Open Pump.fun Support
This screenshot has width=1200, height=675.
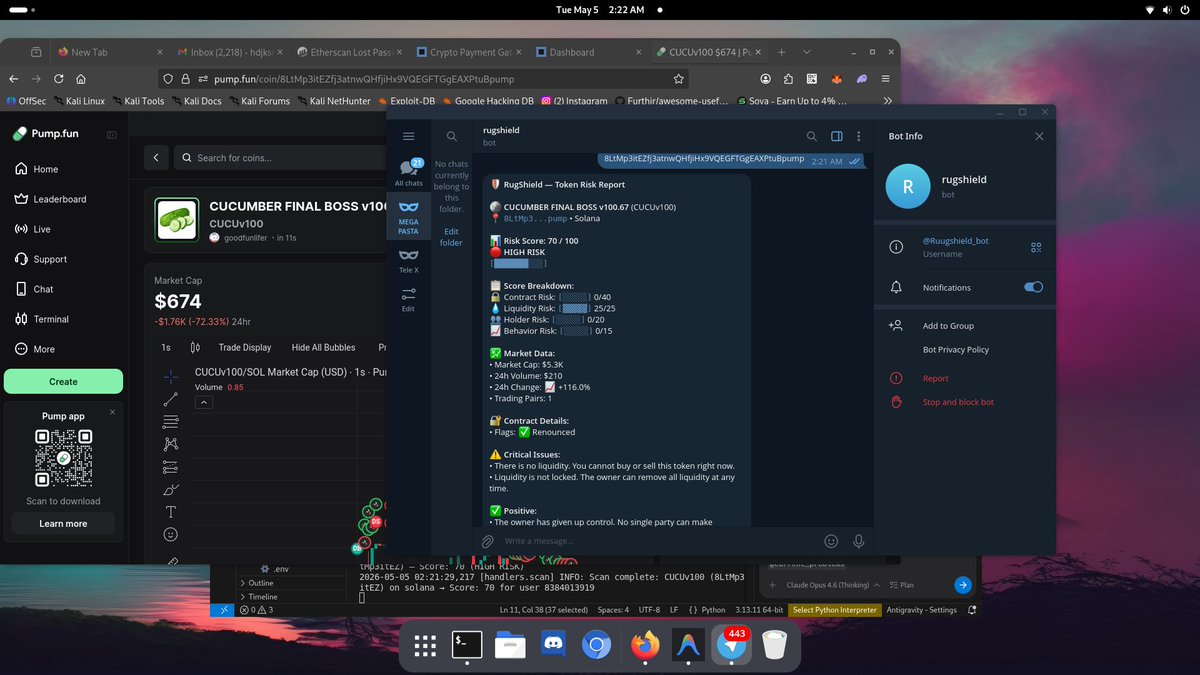coord(63,259)
